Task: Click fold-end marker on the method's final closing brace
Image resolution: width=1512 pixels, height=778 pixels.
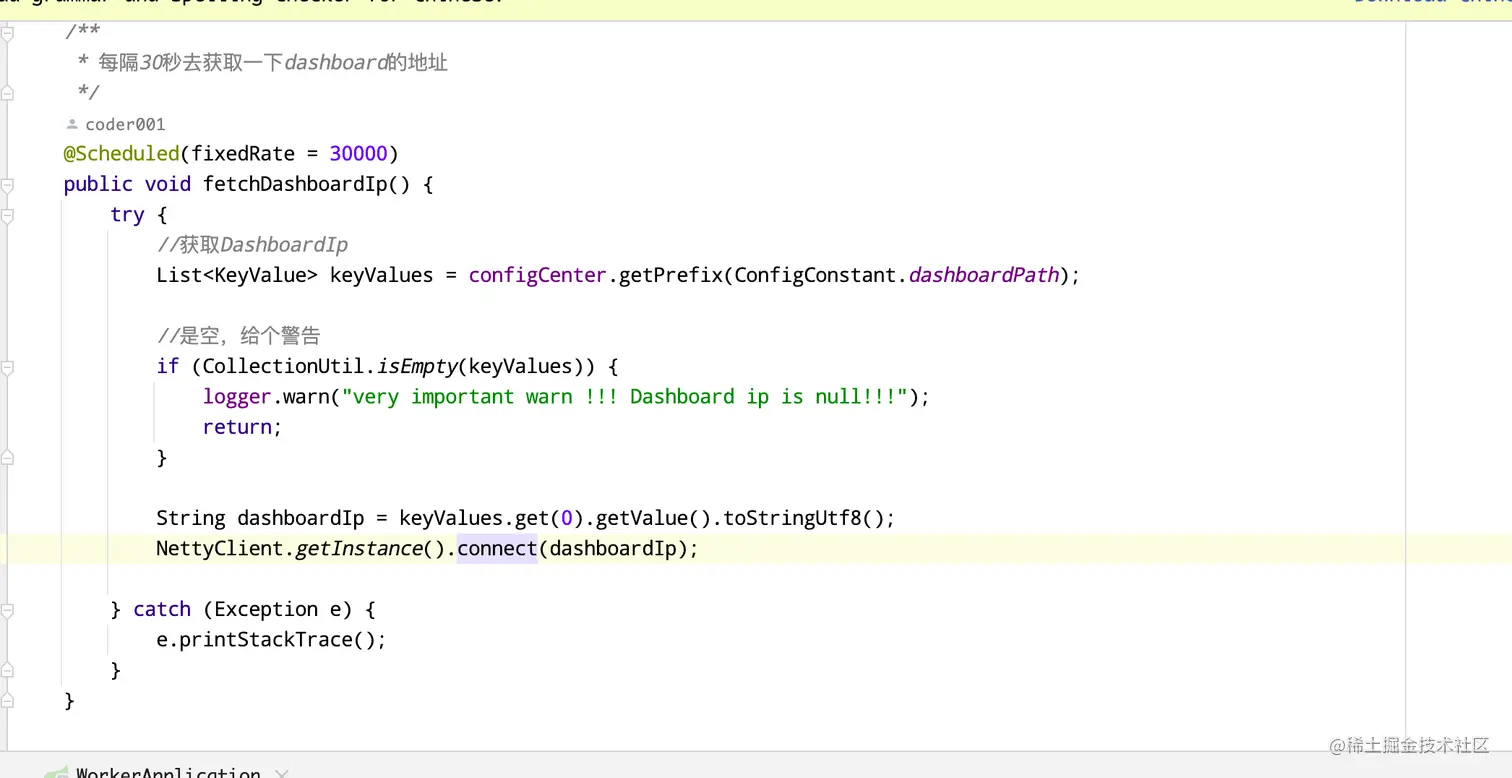Action: [x=8, y=701]
